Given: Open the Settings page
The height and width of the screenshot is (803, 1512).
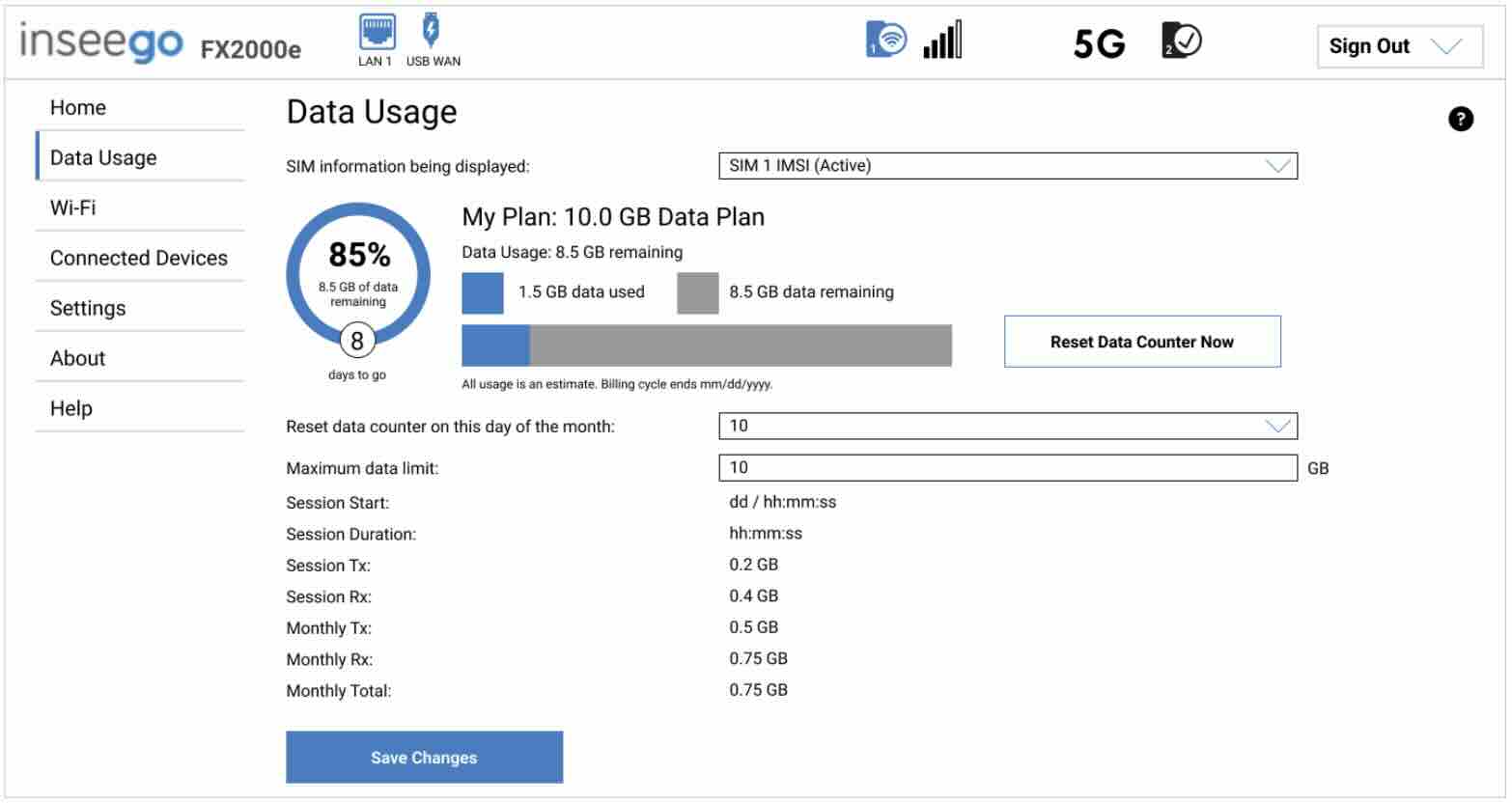Looking at the screenshot, I should click(x=88, y=307).
